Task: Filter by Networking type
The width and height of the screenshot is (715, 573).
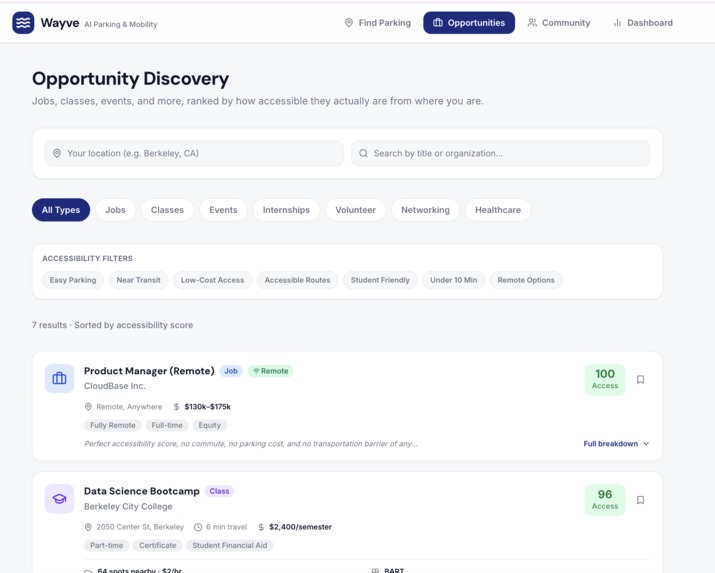Action: [425, 210]
